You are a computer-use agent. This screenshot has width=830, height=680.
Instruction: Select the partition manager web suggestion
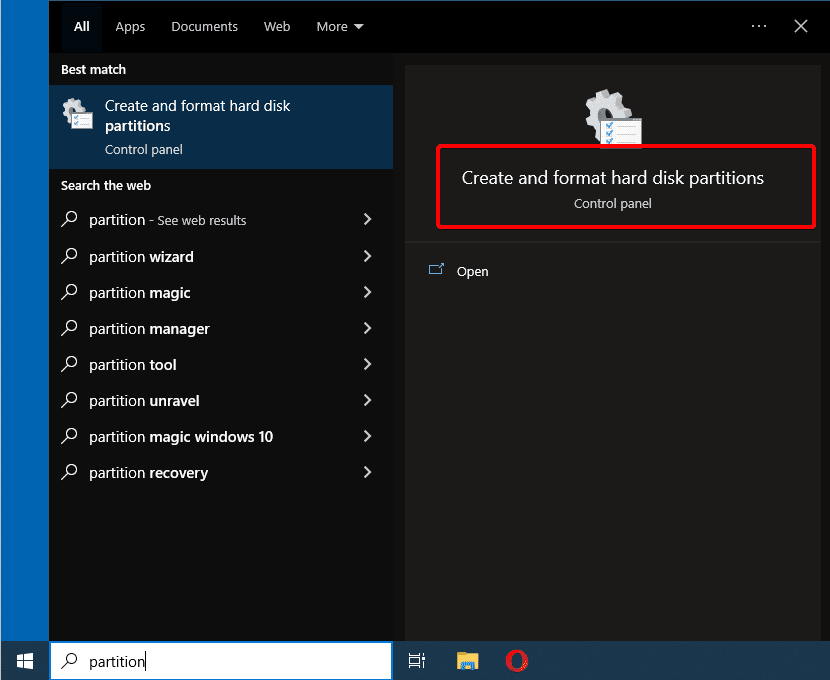[221, 329]
